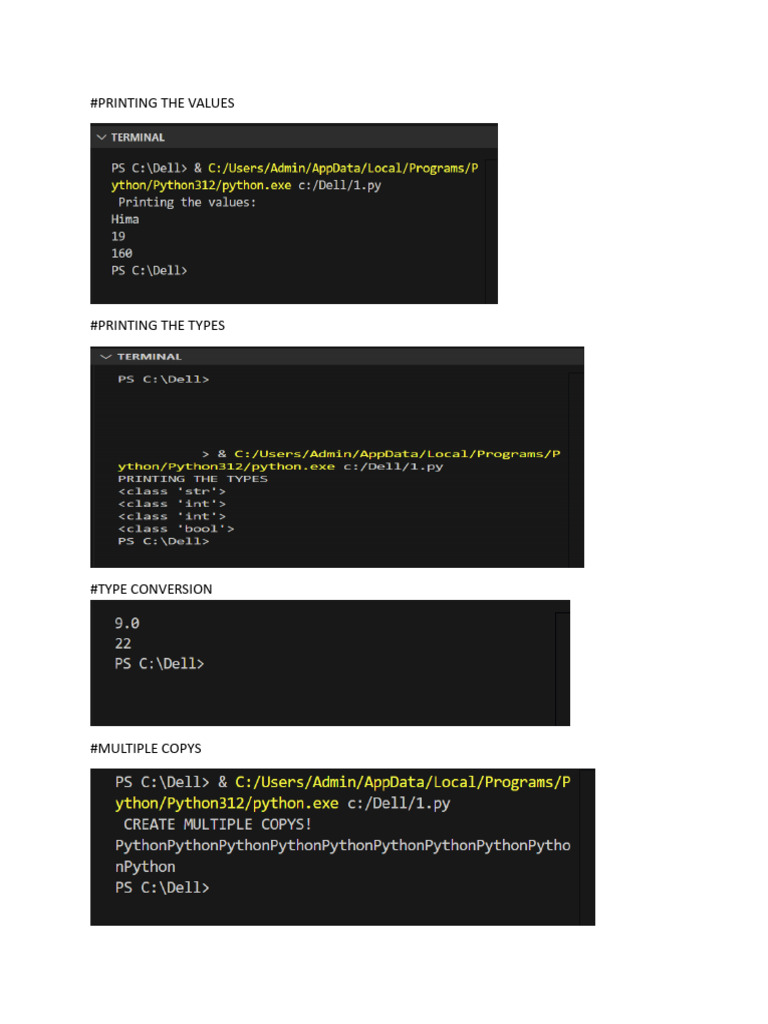Select the first TERMINAL panel title
Image resolution: width=768 pixels, height=1024 pixels.
[x=138, y=137]
